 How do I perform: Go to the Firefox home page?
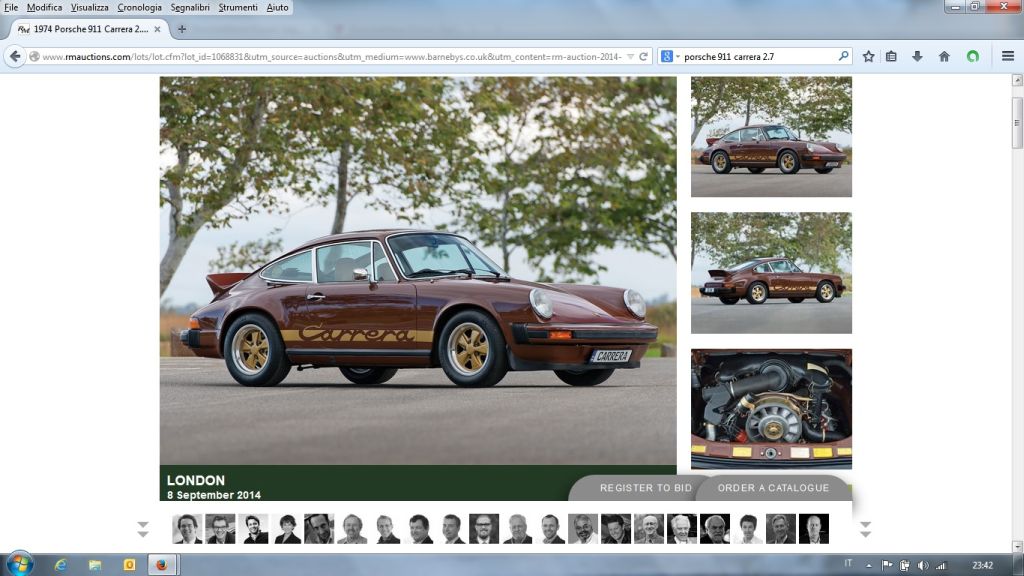pos(944,57)
